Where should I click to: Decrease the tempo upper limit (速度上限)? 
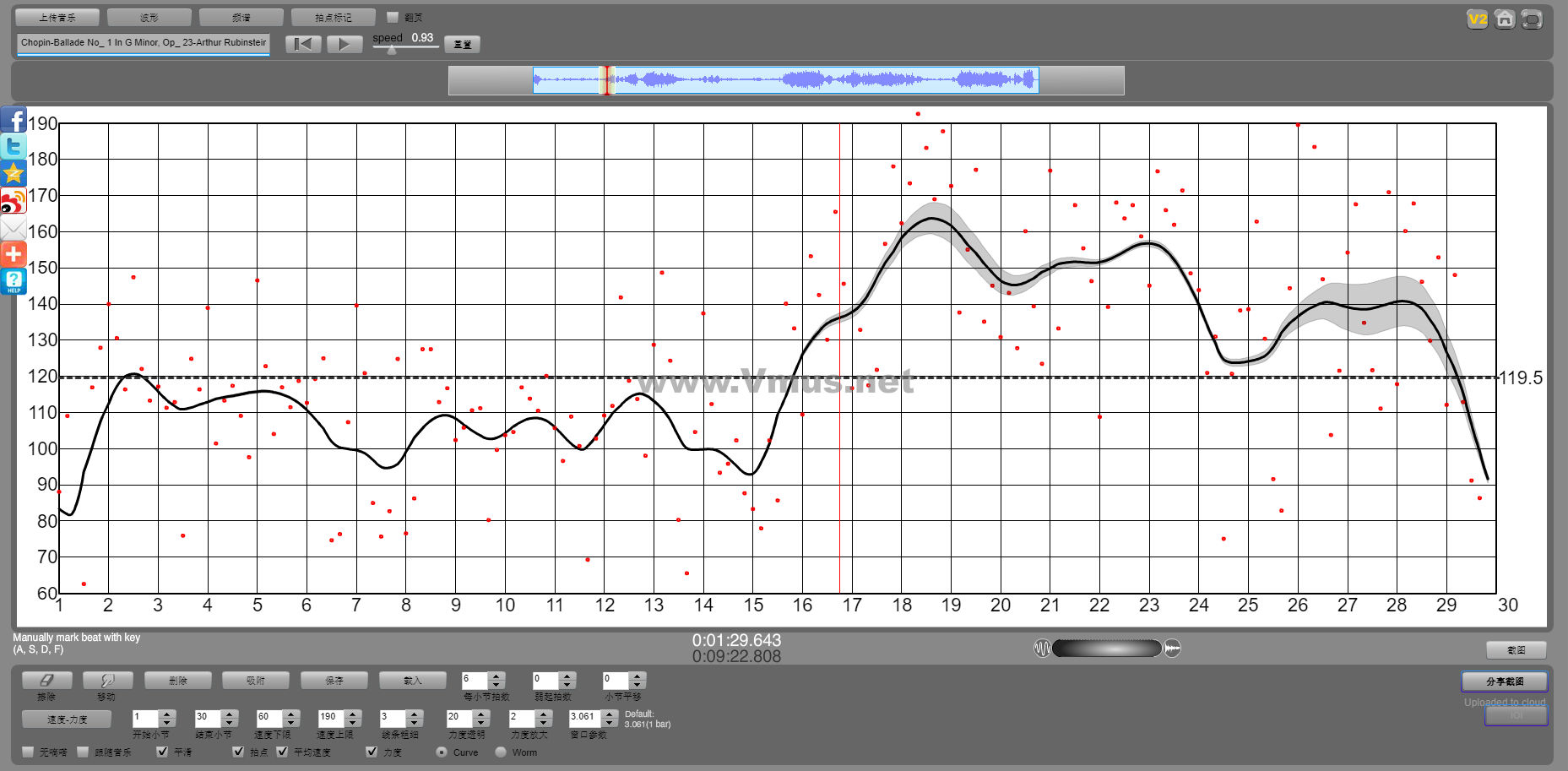tap(353, 724)
